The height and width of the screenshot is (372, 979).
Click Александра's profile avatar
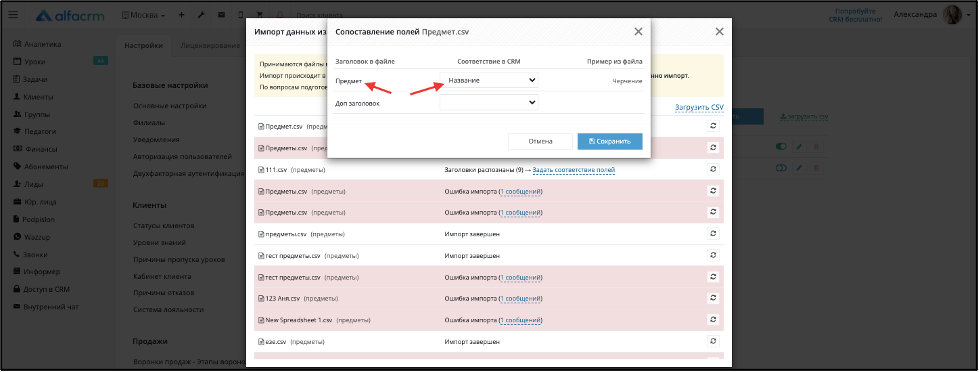(x=952, y=15)
